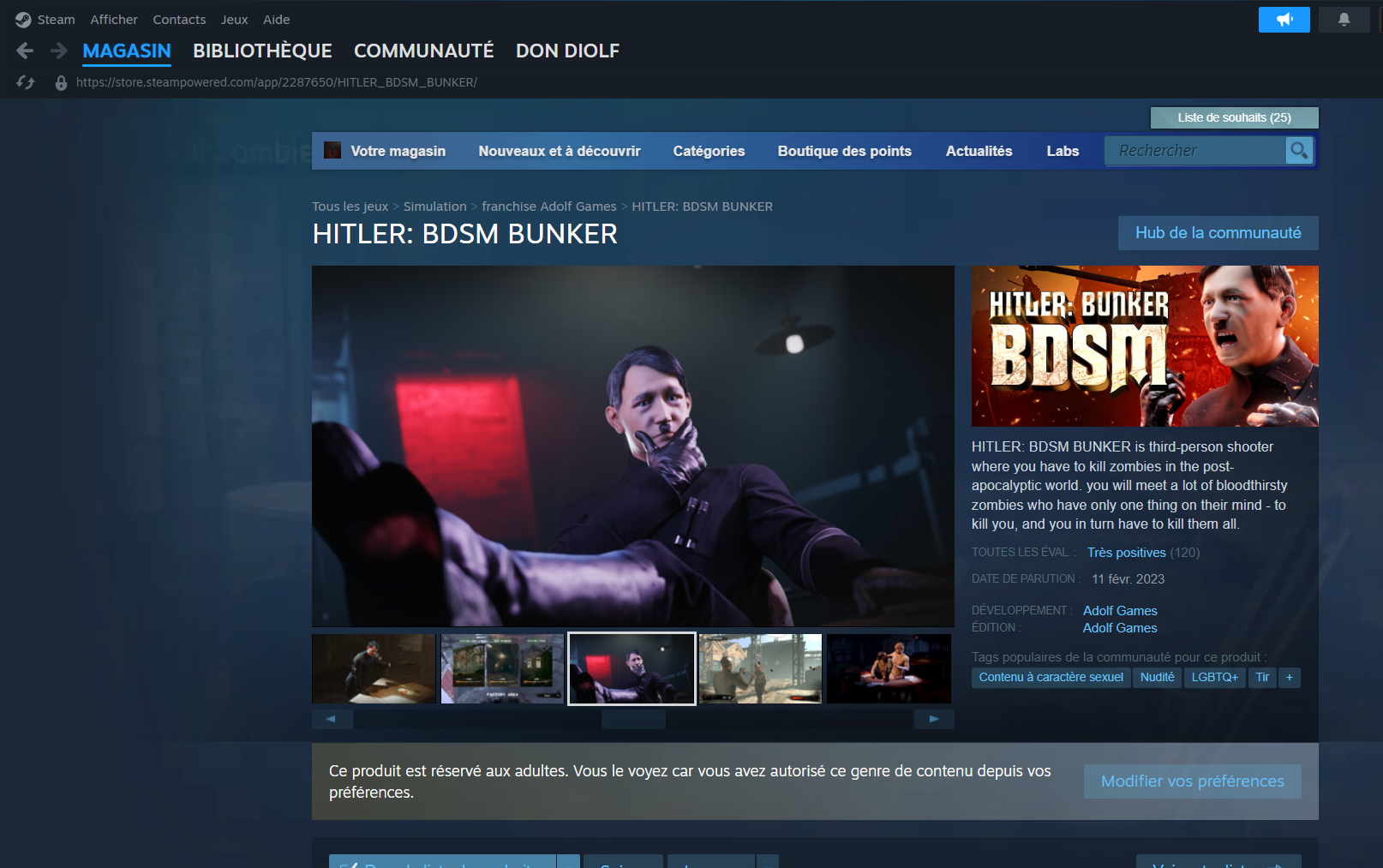This screenshot has width=1383, height=868.
Task: Open Boutique des points
Action: 845,151
